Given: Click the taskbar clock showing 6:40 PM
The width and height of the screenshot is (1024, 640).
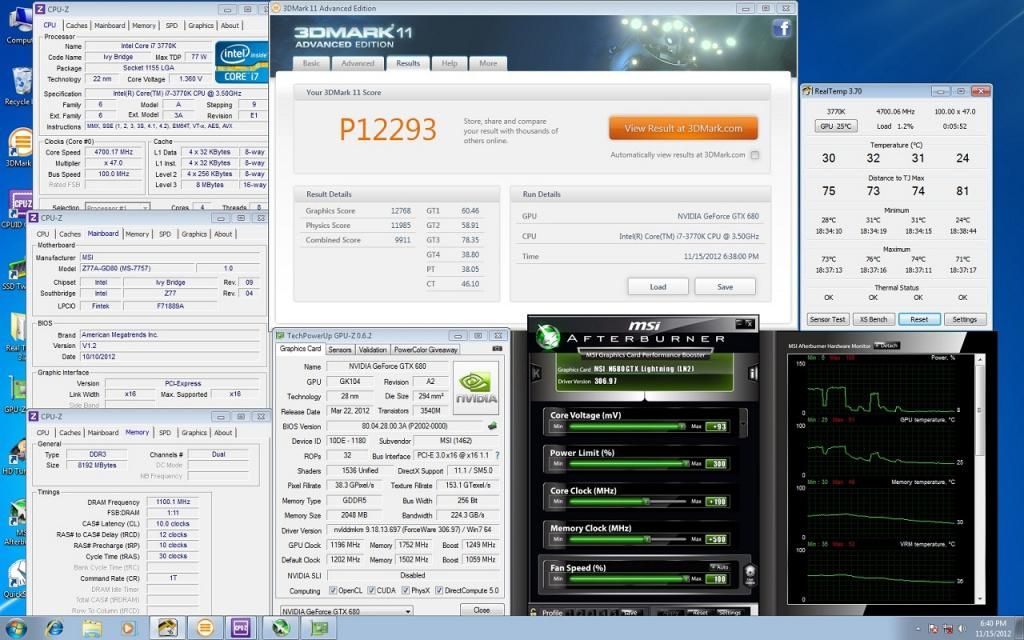Looking at the screenshot, I should pyautogui.click(x=993, y=628).
